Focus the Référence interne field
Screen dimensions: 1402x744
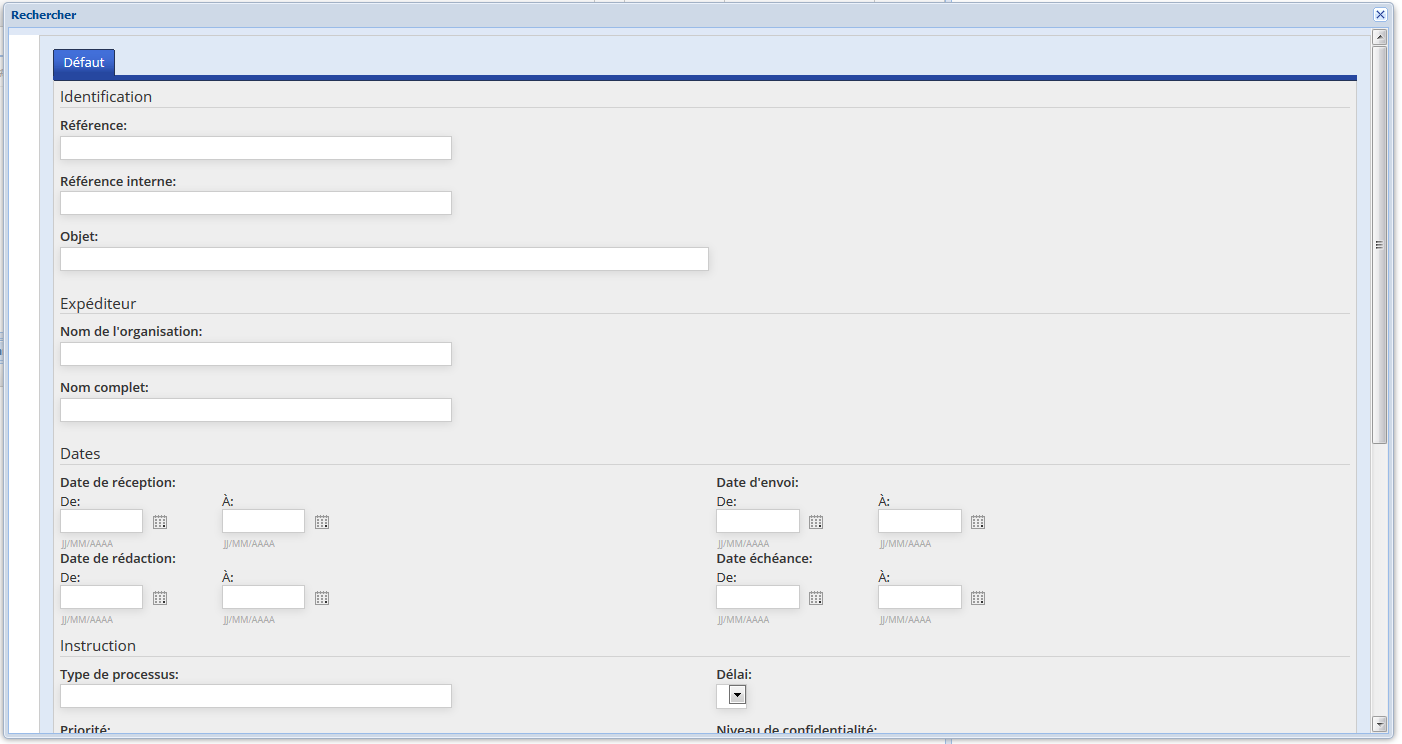click(256, 203)
